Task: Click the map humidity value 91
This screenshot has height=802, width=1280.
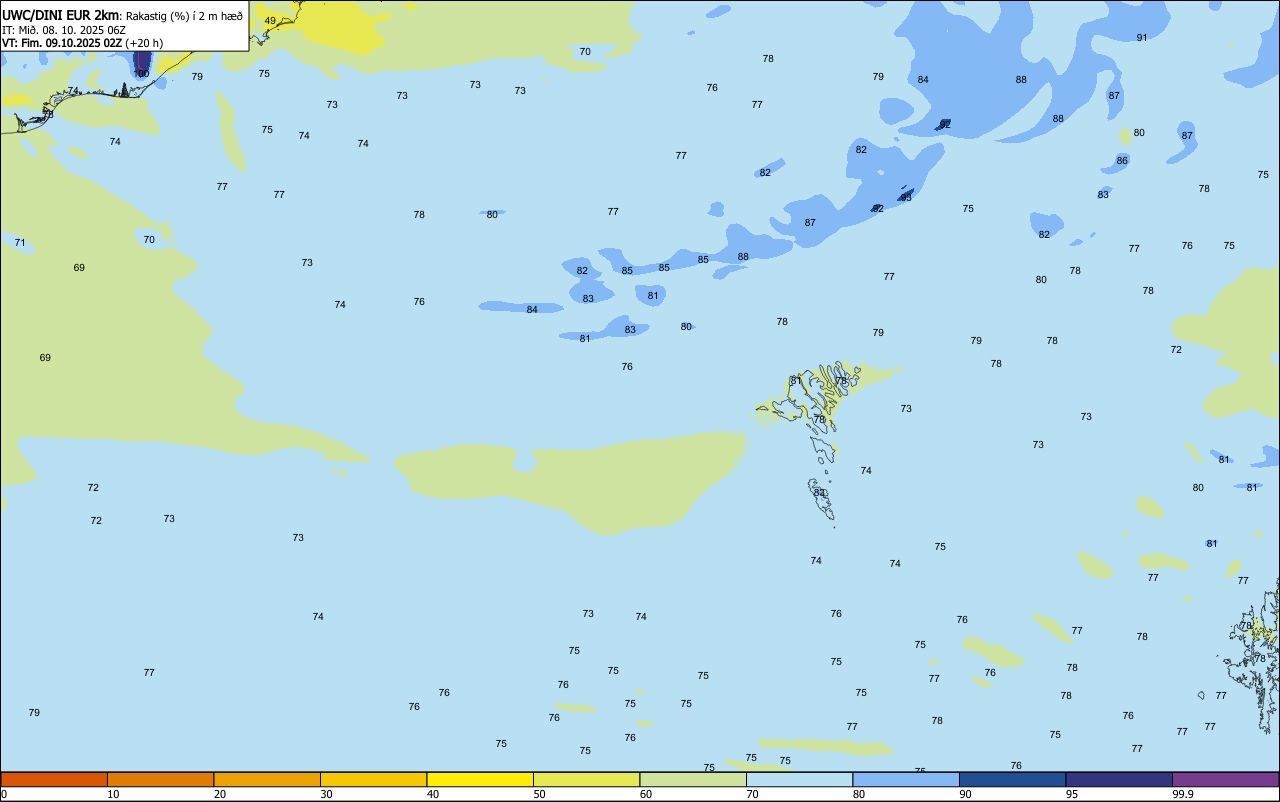Action: tap(1142, 38)
